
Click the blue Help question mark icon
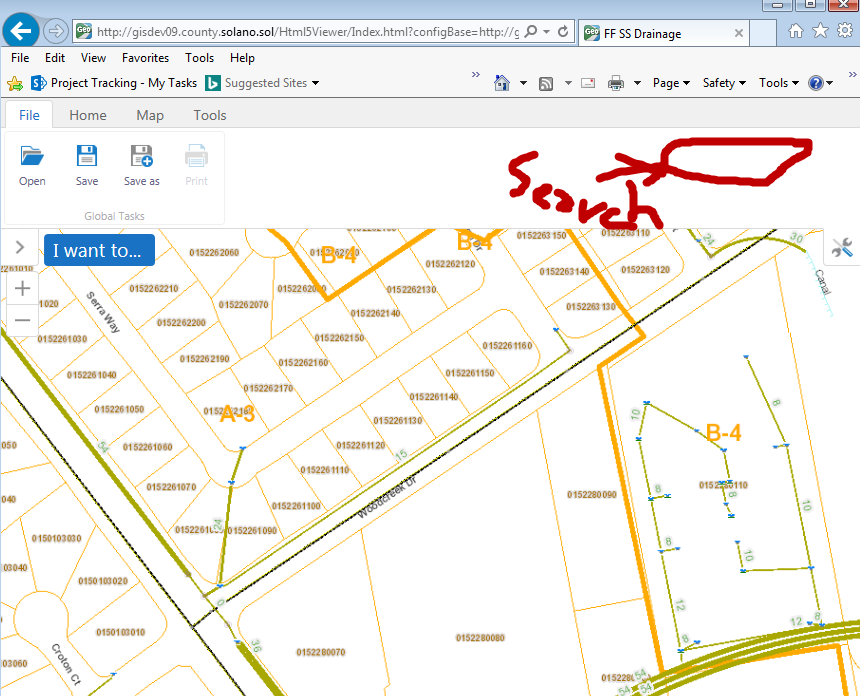816,83
